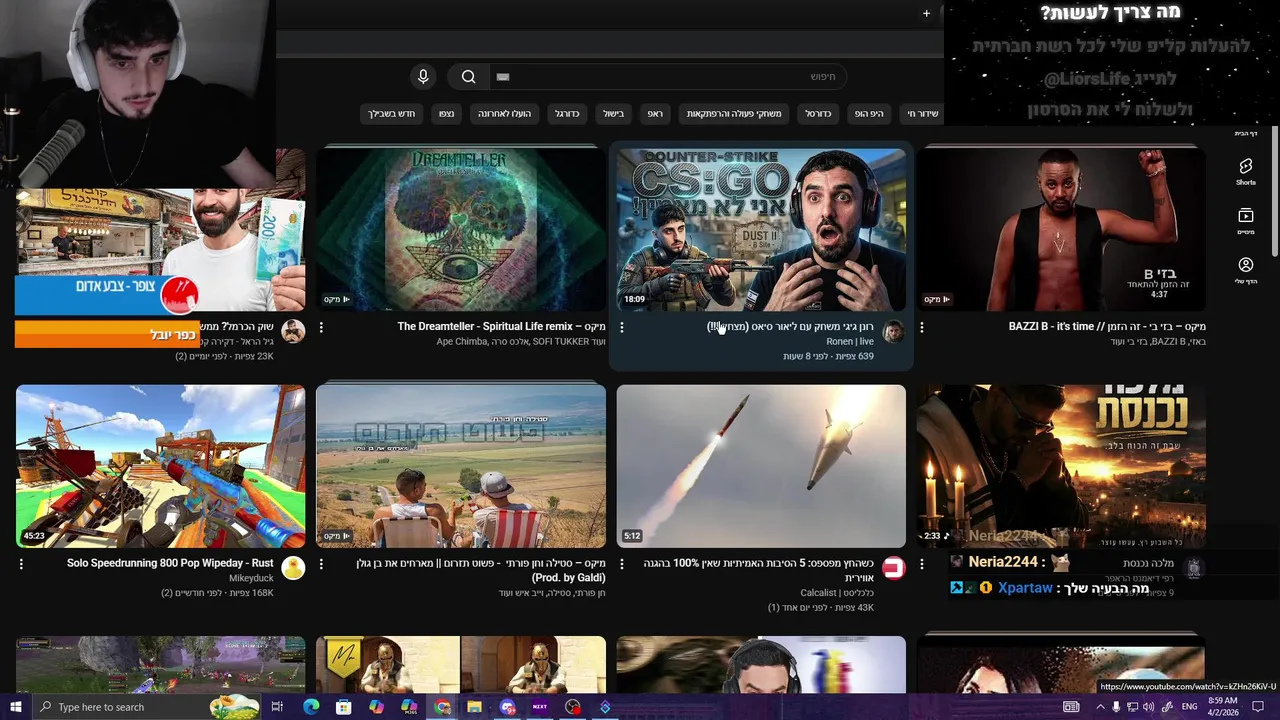This screenshot has width=1280, height=720.
Task: Play the CS:GO Counter-Strike video thumbnail
Action: click(761, 230)
